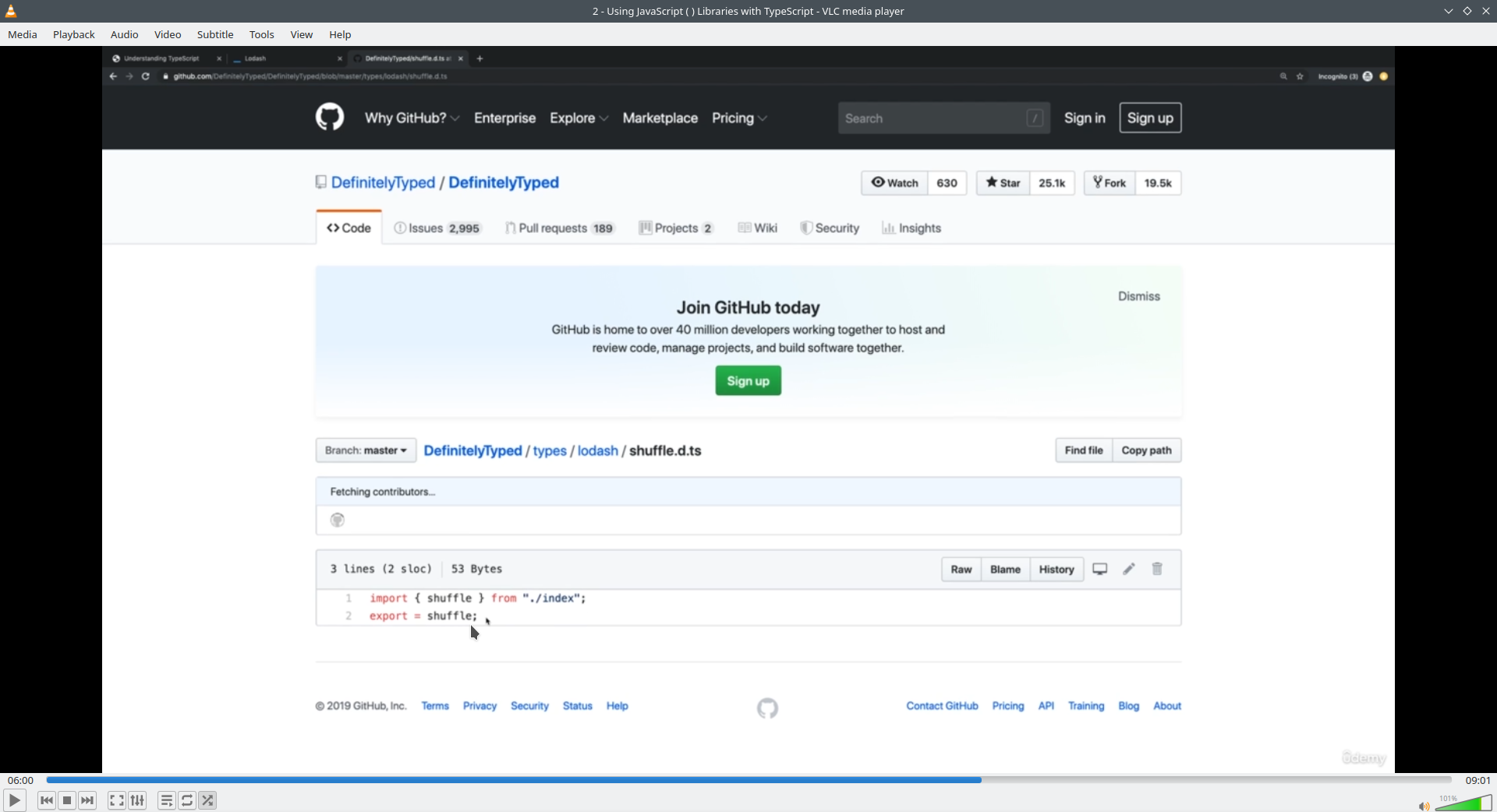Click the green Sign up button
1497x812 pixels.
(x=748, y=381)
